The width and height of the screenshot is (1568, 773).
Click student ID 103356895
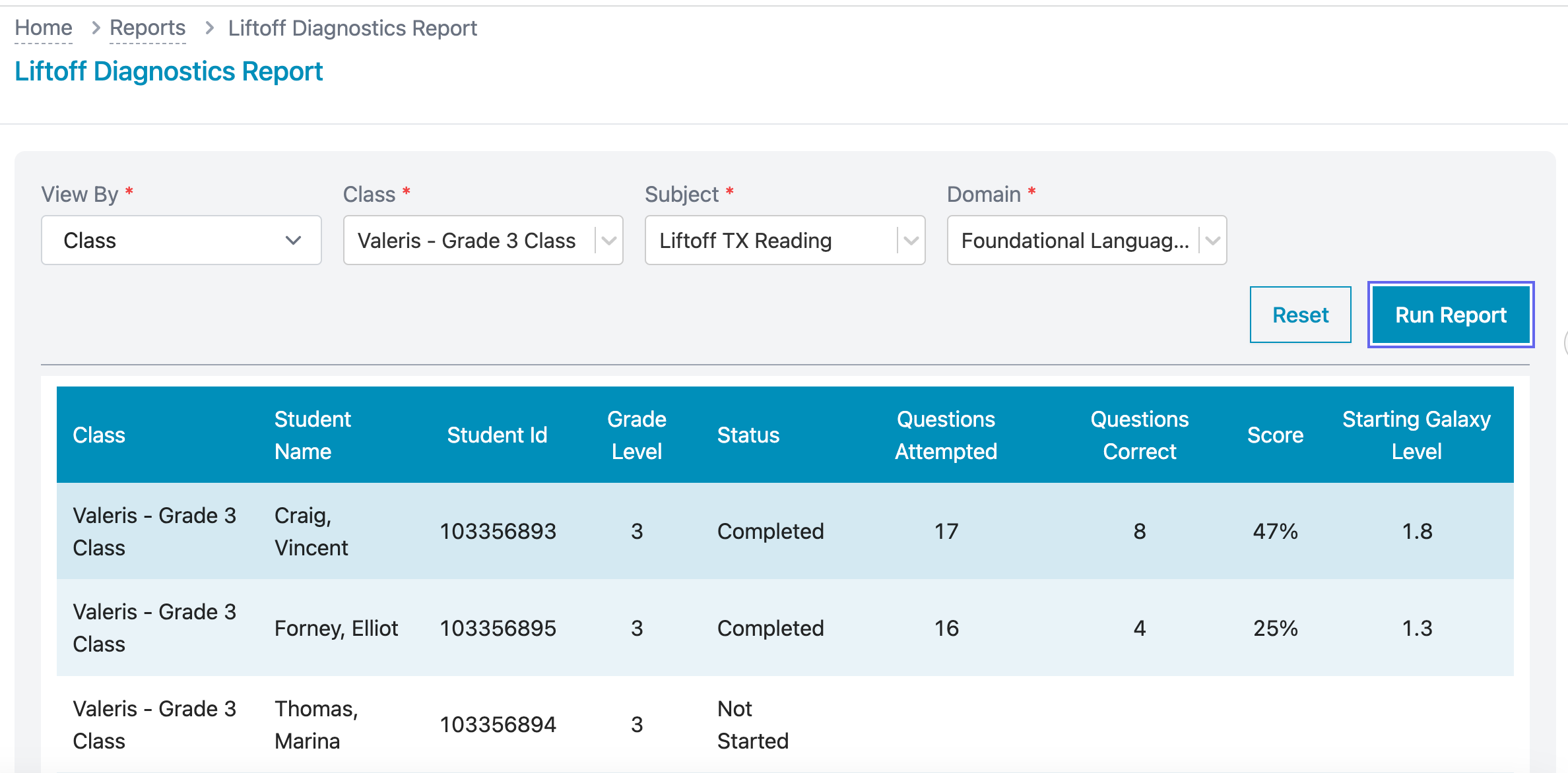pos(498,628)
